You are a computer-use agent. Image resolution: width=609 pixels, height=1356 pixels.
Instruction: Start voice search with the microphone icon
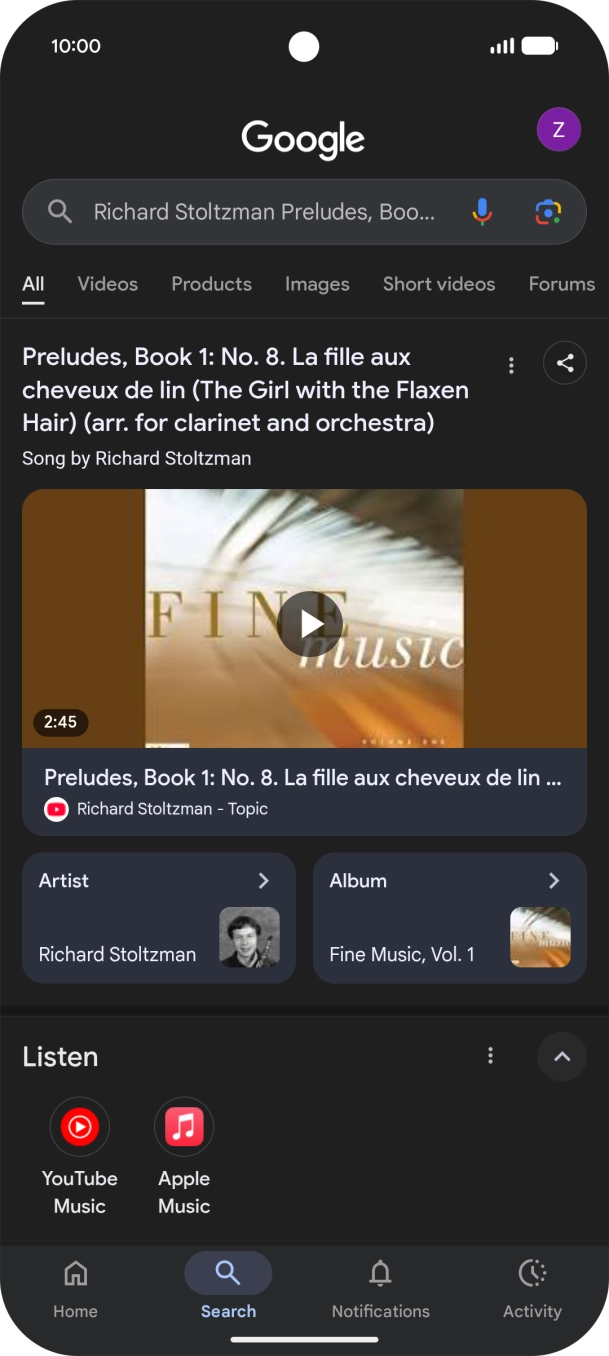(483, 211)
